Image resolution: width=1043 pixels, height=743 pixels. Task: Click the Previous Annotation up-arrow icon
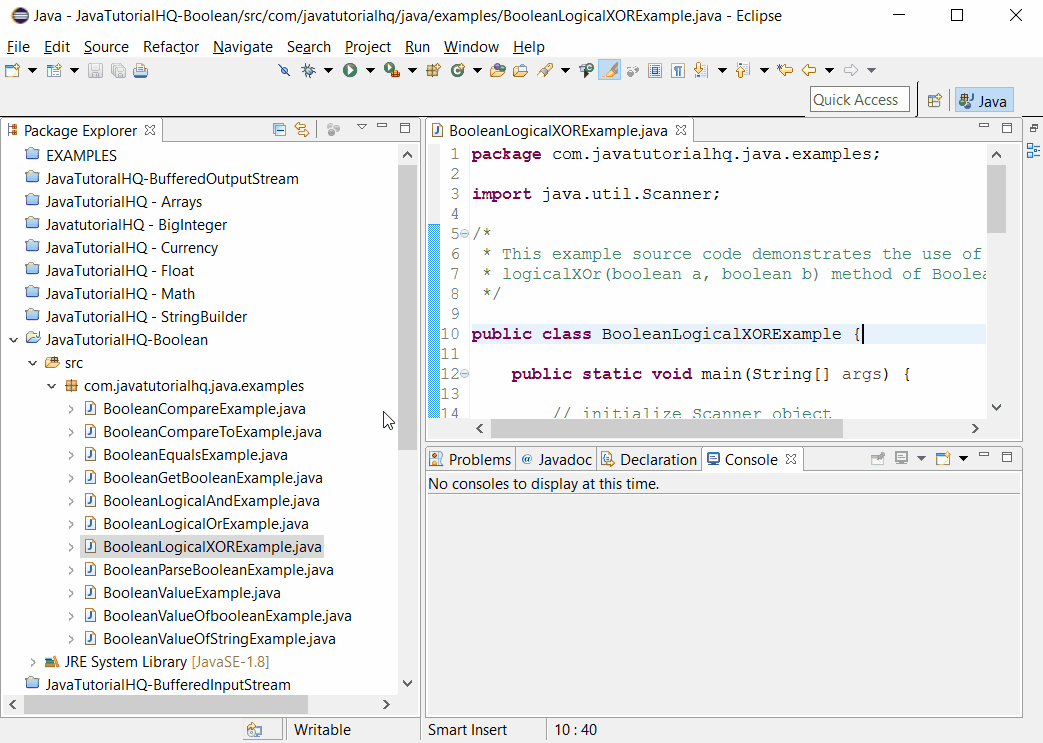[743, 70]
